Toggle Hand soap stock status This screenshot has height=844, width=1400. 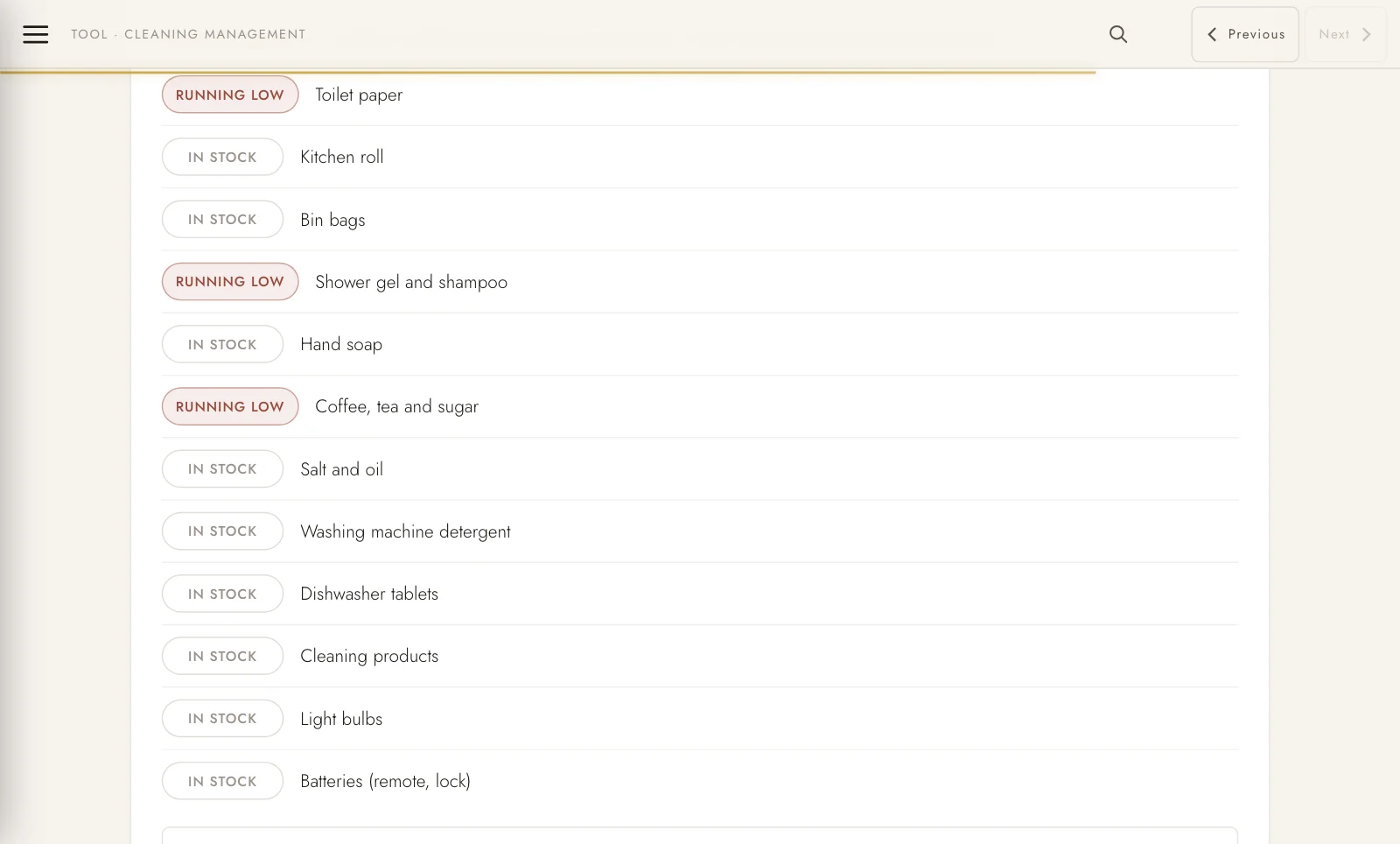click(x=222, y=344)
